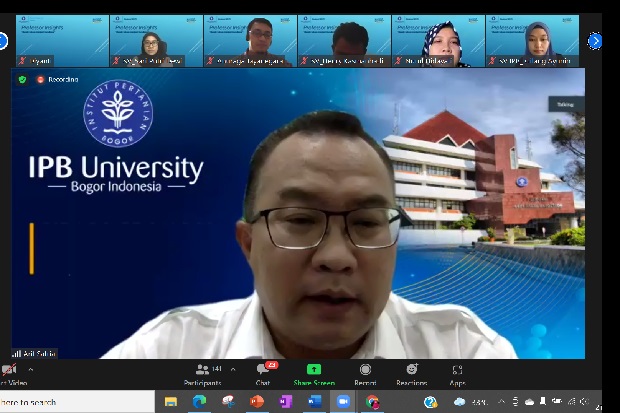Go to next page of participant thumbnails

coord(595,41)
